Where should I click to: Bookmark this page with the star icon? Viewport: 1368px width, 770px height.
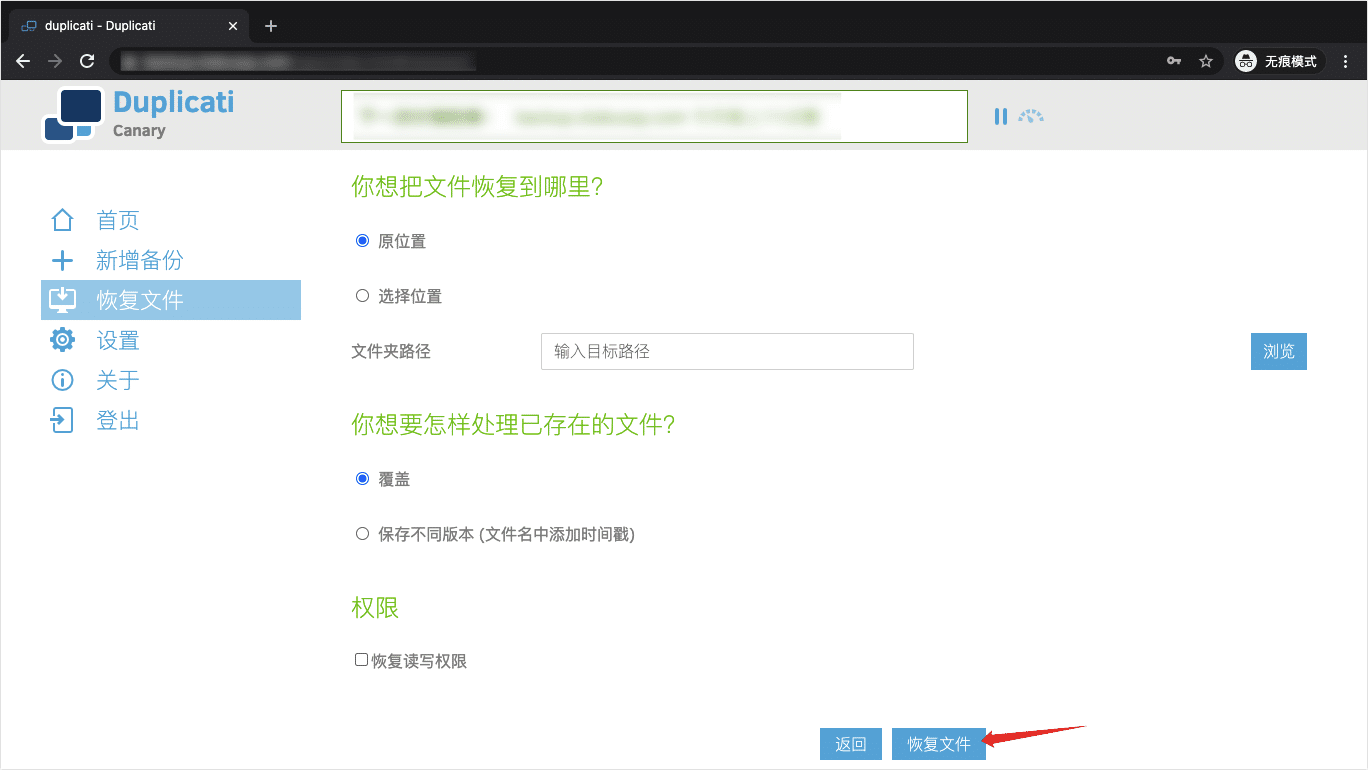pos(1206,61)
